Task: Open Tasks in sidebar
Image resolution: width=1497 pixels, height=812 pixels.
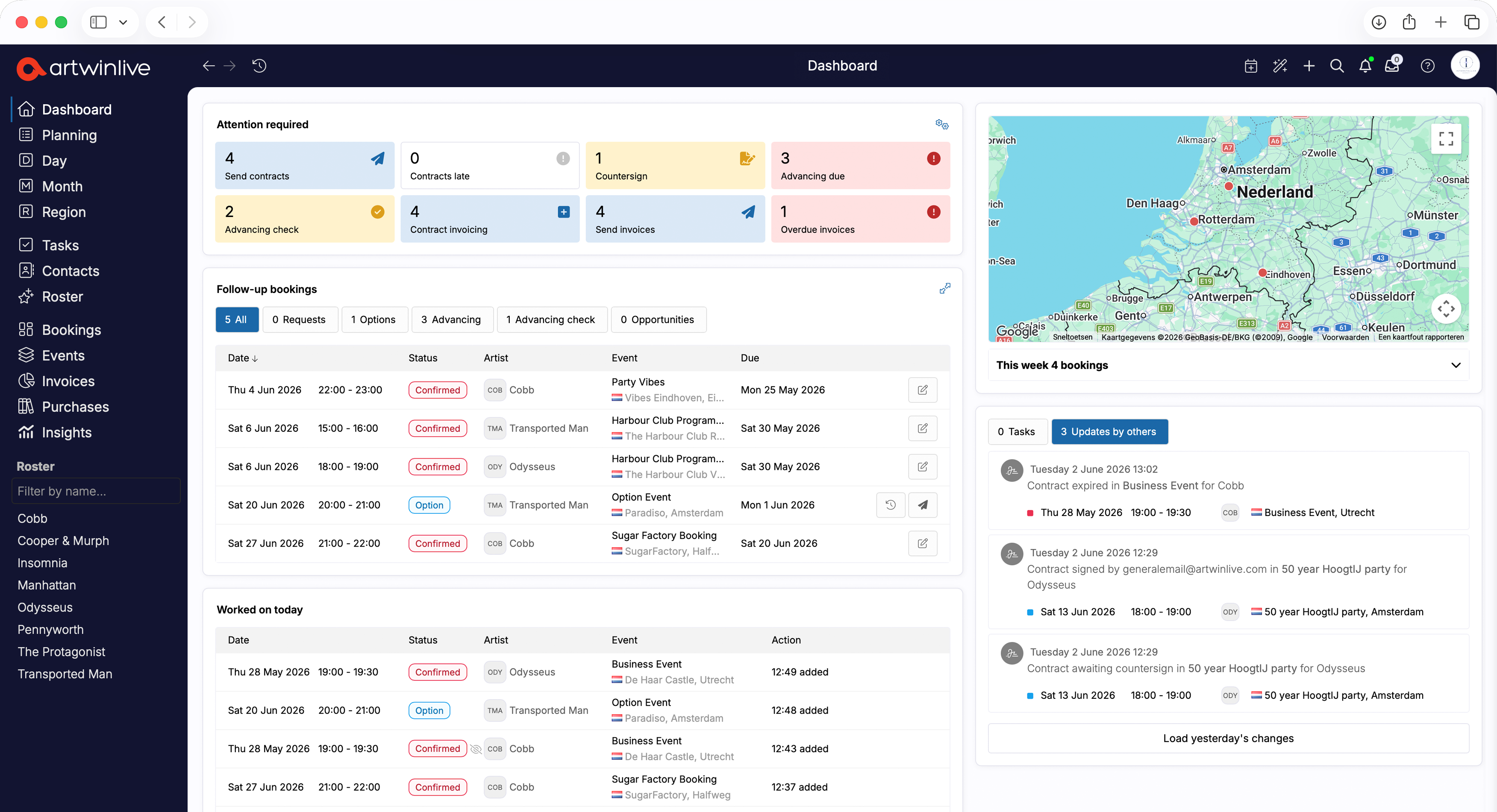Action: click(60, 245)
